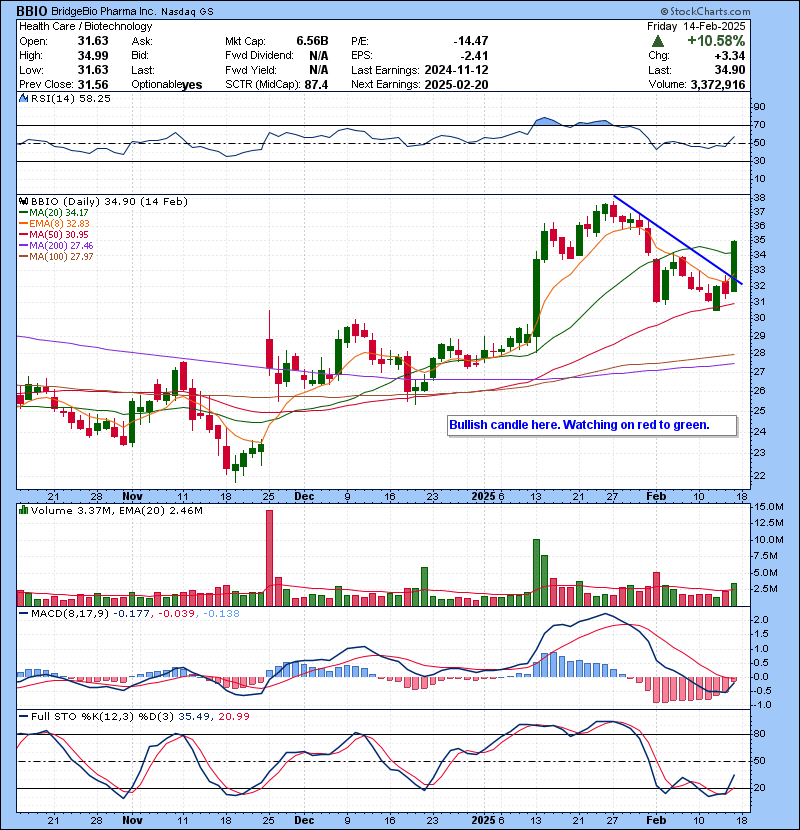Click the Mkt Cap value 6.56B

[x=312, y=41]
